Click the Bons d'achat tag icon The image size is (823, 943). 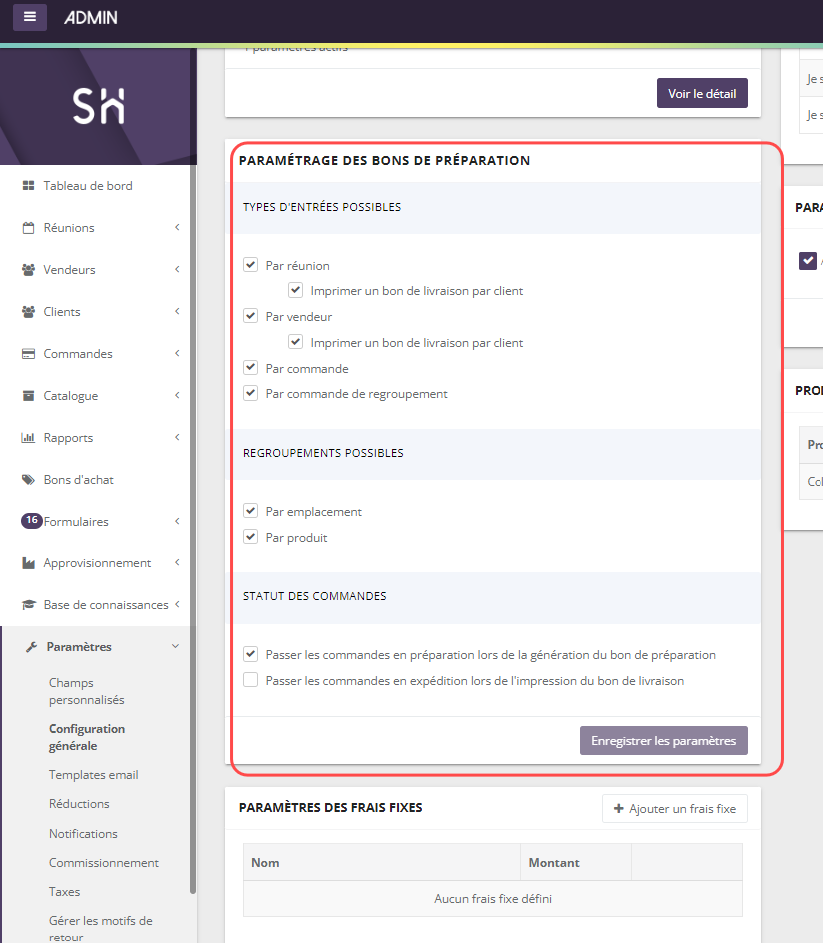[28, 480]
